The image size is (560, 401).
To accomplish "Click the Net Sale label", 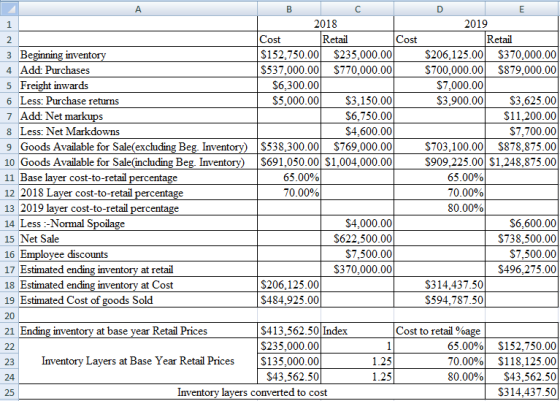I will [x=40, y=239].
